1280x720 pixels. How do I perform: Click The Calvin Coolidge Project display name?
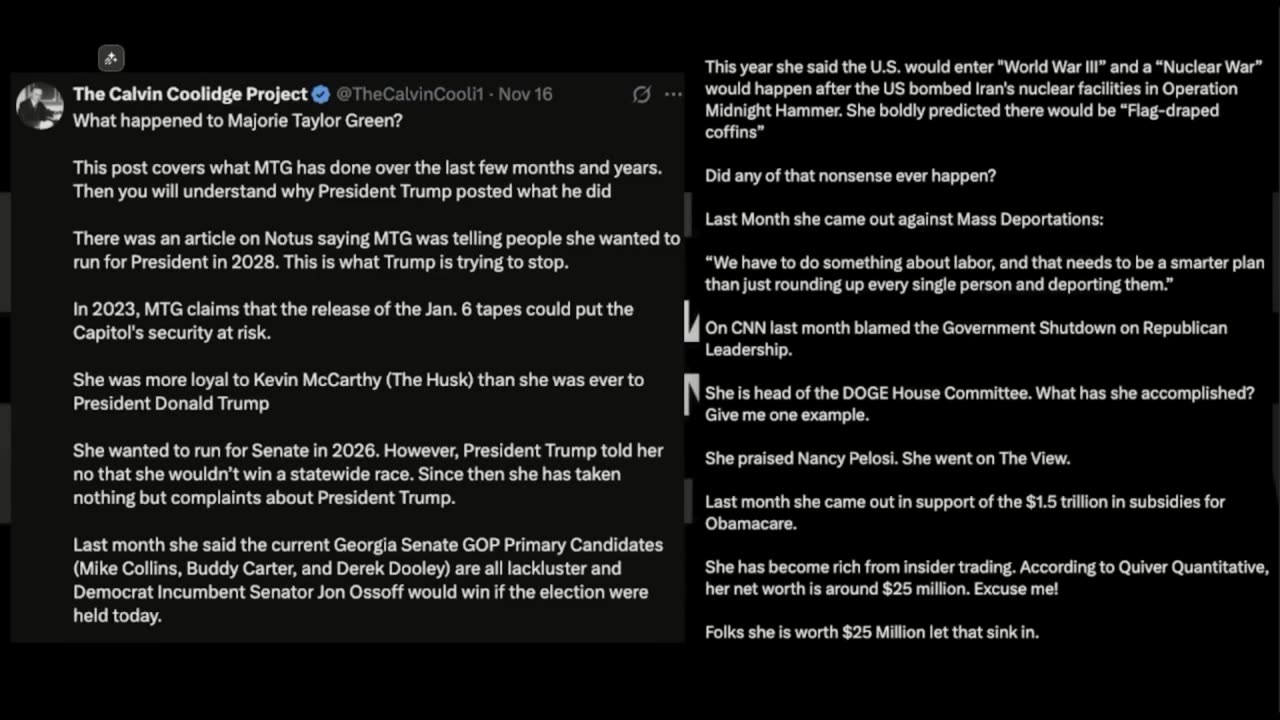tap(190, 94)
